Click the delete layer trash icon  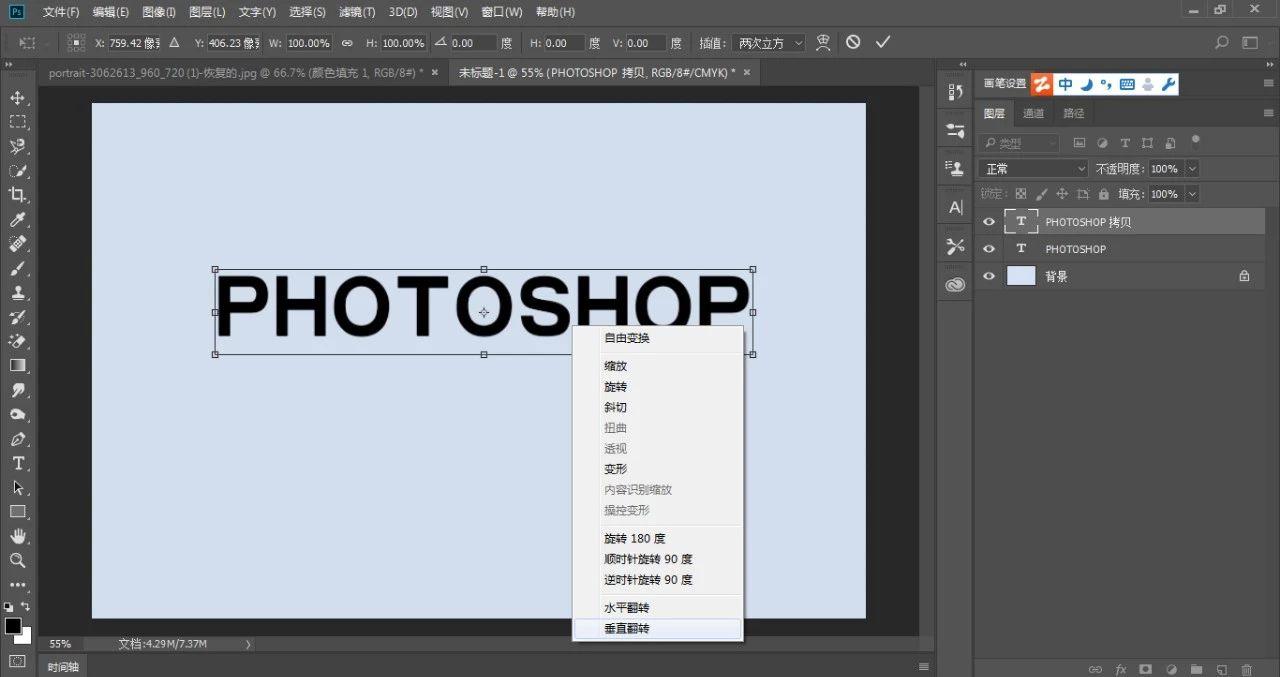pyautogui.click(x=1246, y=669)
